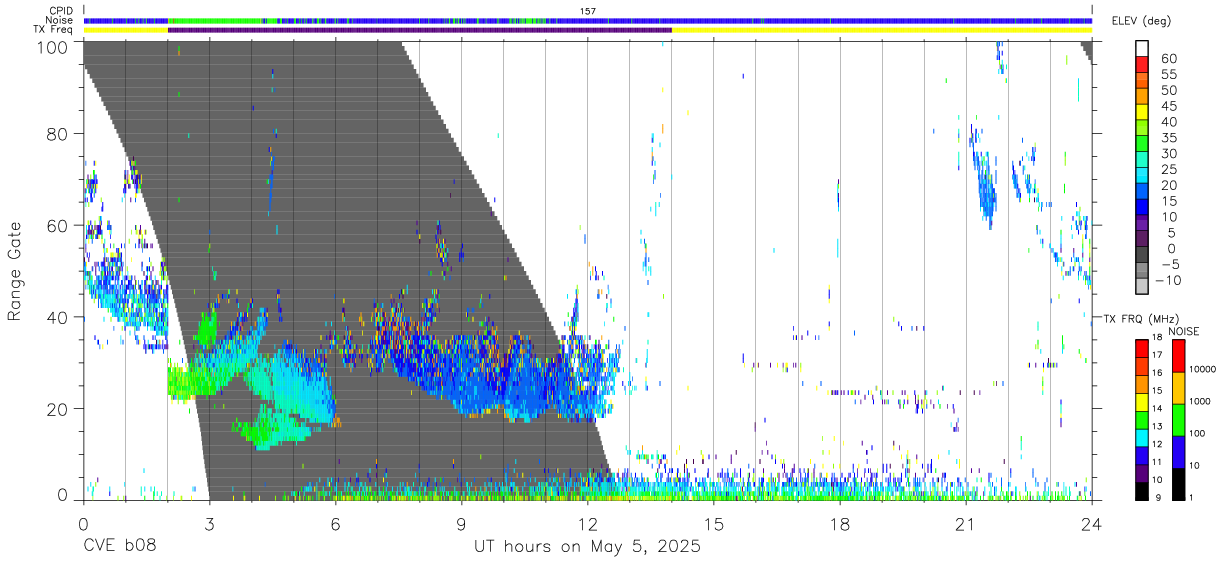Viewport: 1228px width, 567px height.
Task: Click the 9 tick on the UT hours axis
Action: coord(461,523)
